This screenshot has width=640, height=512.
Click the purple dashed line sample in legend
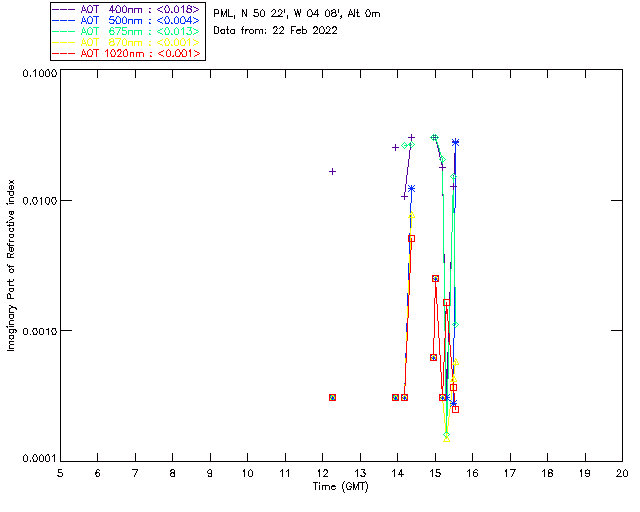point(64,9)
